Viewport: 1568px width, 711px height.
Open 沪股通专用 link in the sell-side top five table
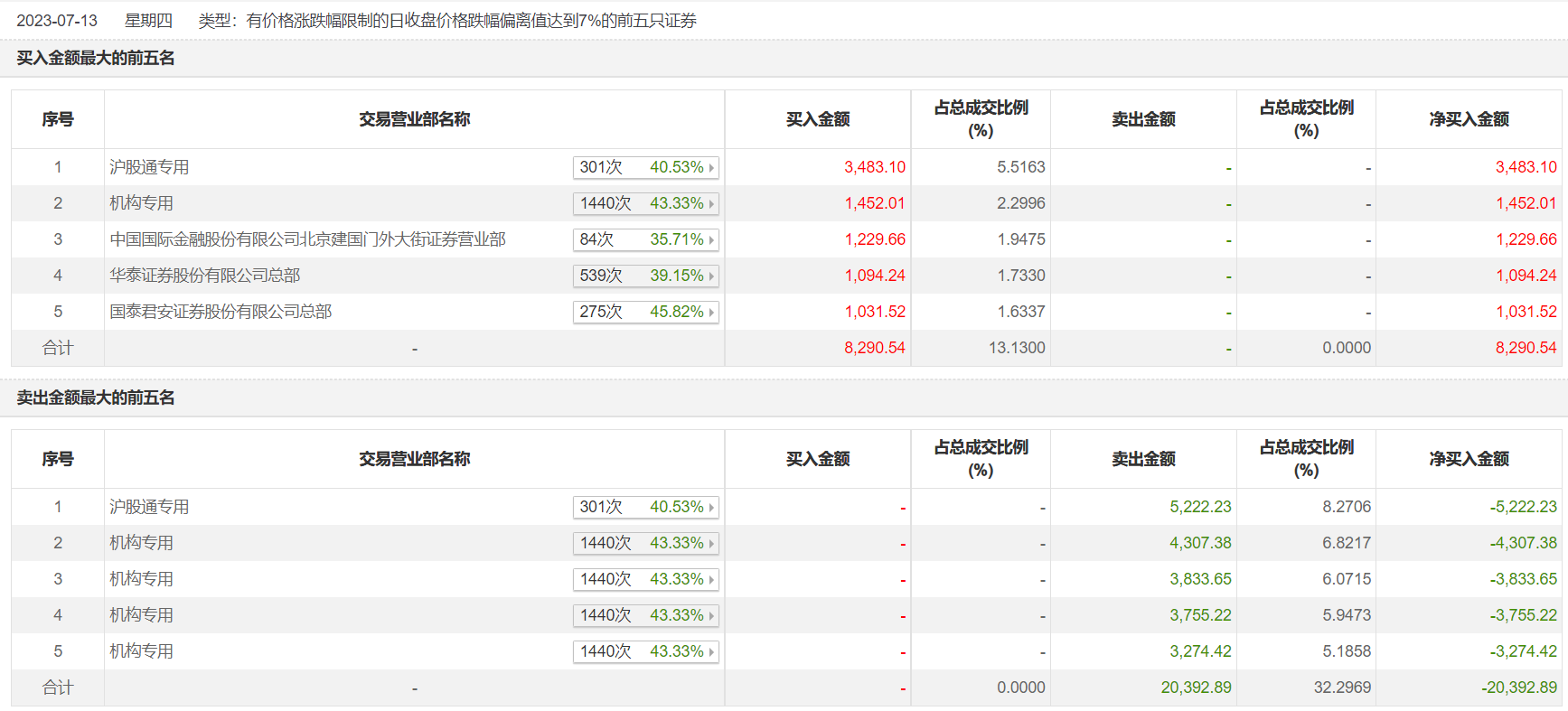point(149,507)
